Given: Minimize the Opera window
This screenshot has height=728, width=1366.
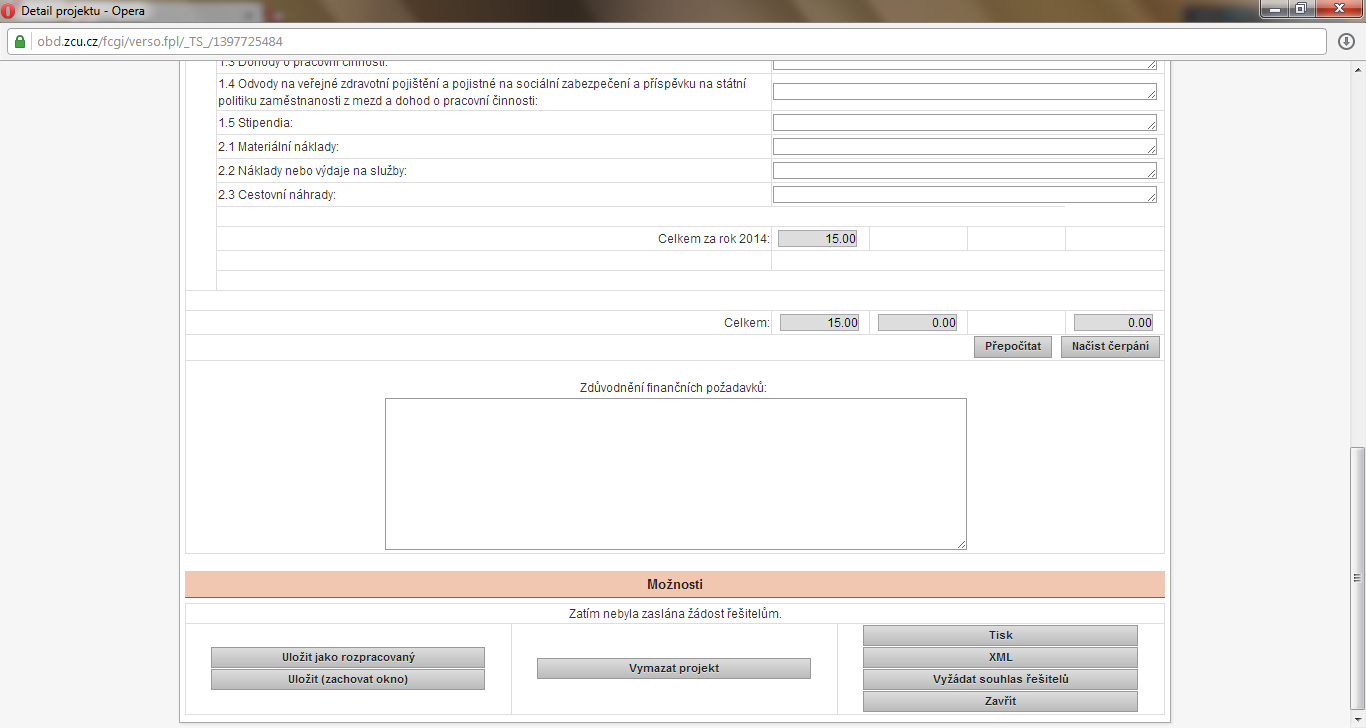Looking at the screenshot, I should pyautogui.click(x=1274, y=8).
